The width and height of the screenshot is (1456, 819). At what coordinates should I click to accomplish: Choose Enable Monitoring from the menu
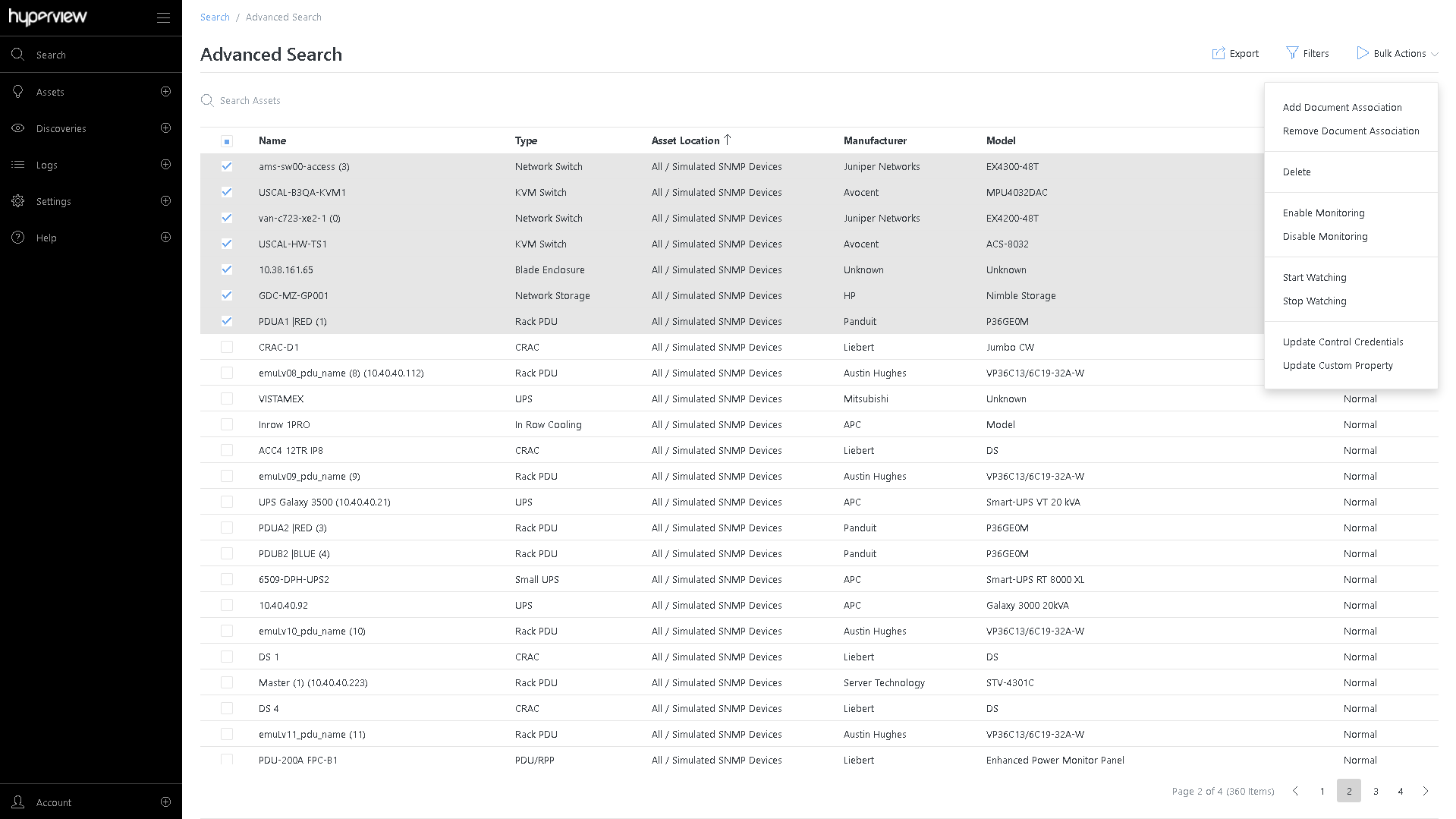1323,213
